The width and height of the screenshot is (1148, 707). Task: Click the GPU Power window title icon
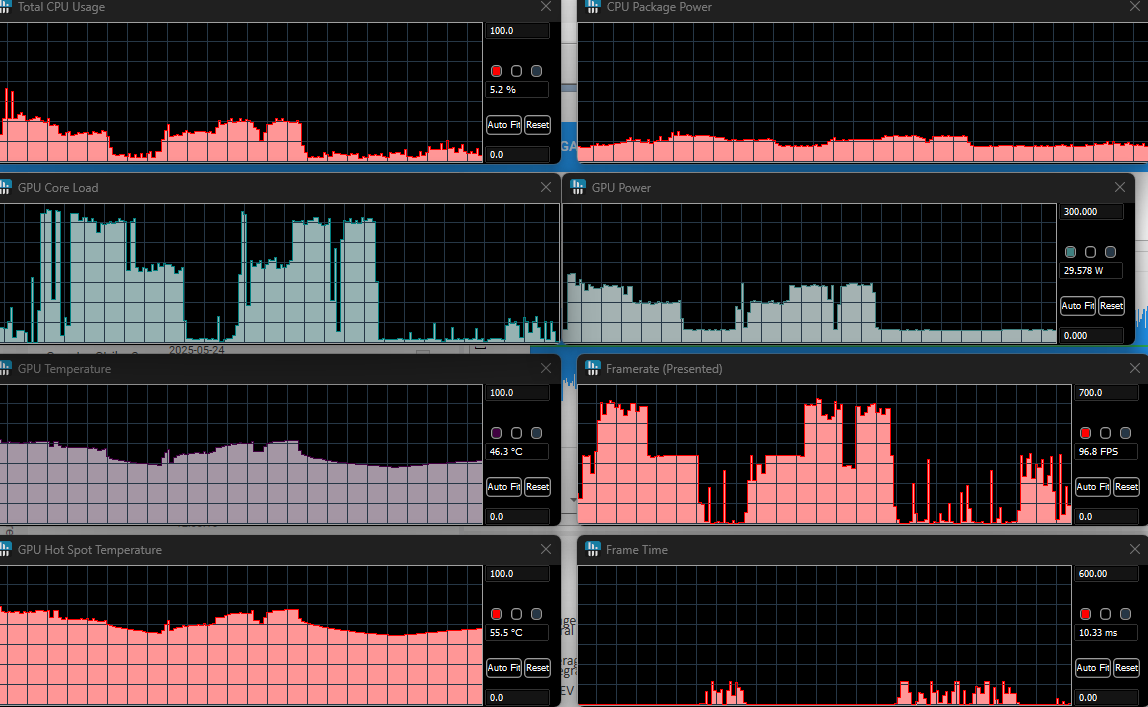pyautogui.click(x=578, y=187)
